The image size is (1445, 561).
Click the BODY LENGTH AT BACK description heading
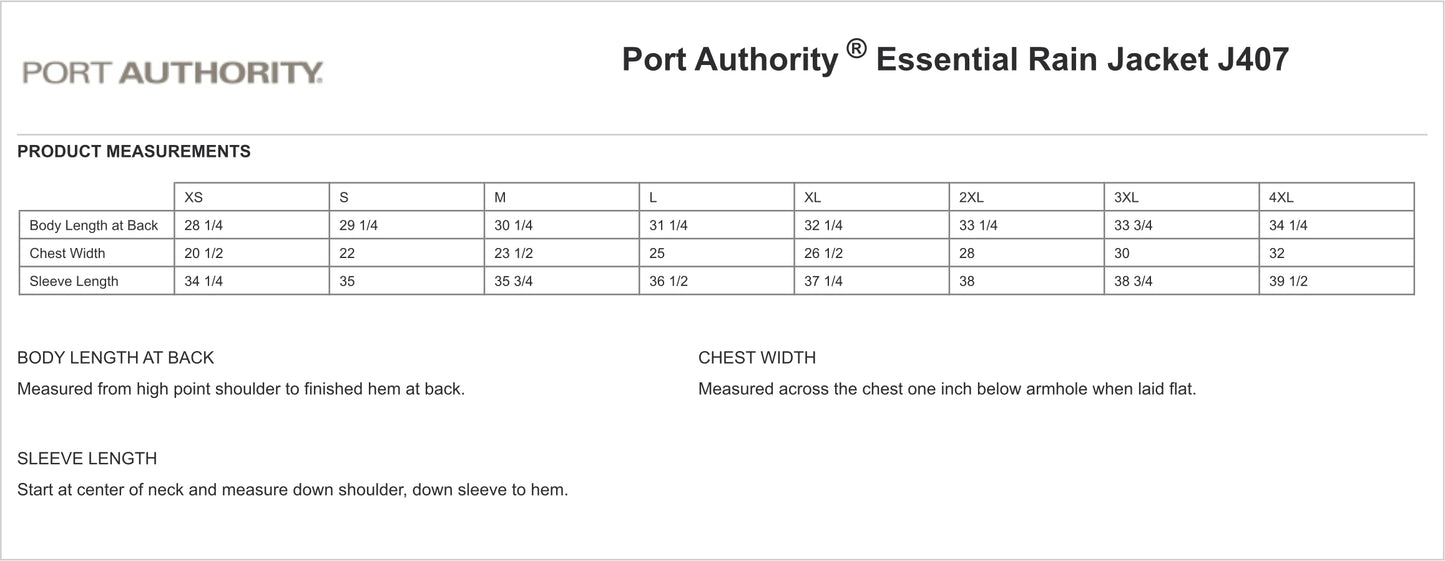coord(116,358)
